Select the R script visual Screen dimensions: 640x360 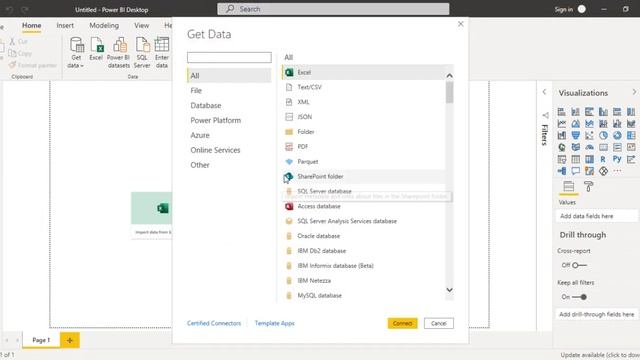coord(603,159)
